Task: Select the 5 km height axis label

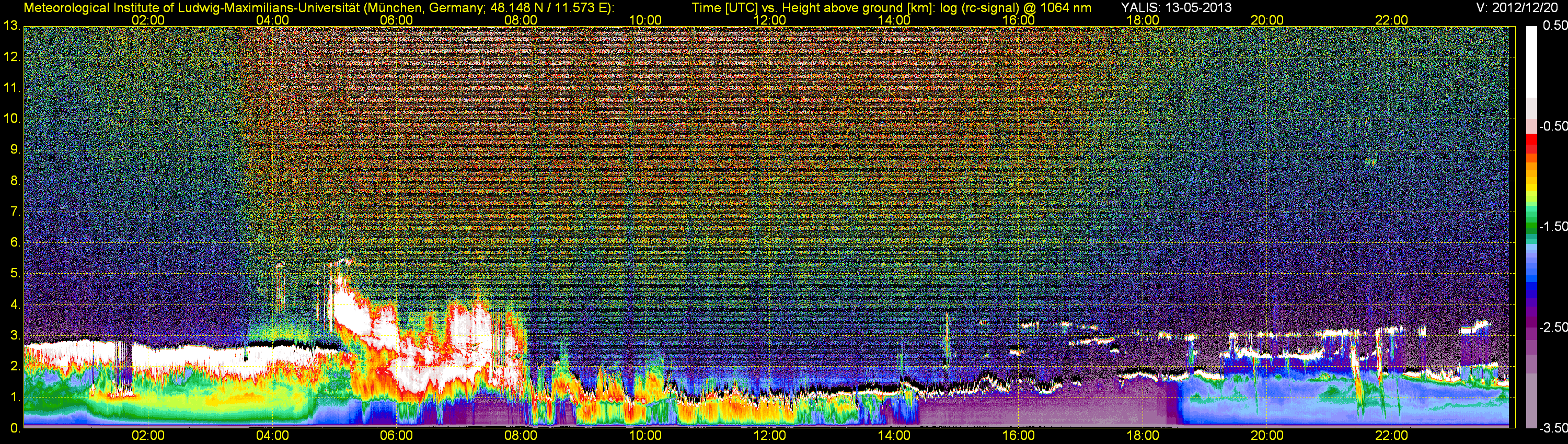Action: [x=15, y=274]
